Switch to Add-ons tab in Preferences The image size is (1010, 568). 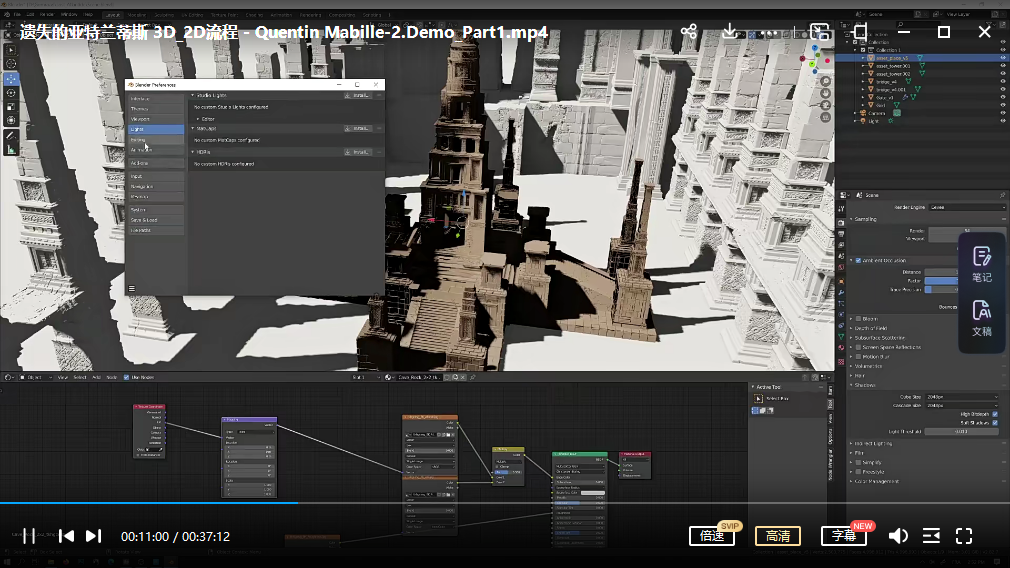point(156,163)
